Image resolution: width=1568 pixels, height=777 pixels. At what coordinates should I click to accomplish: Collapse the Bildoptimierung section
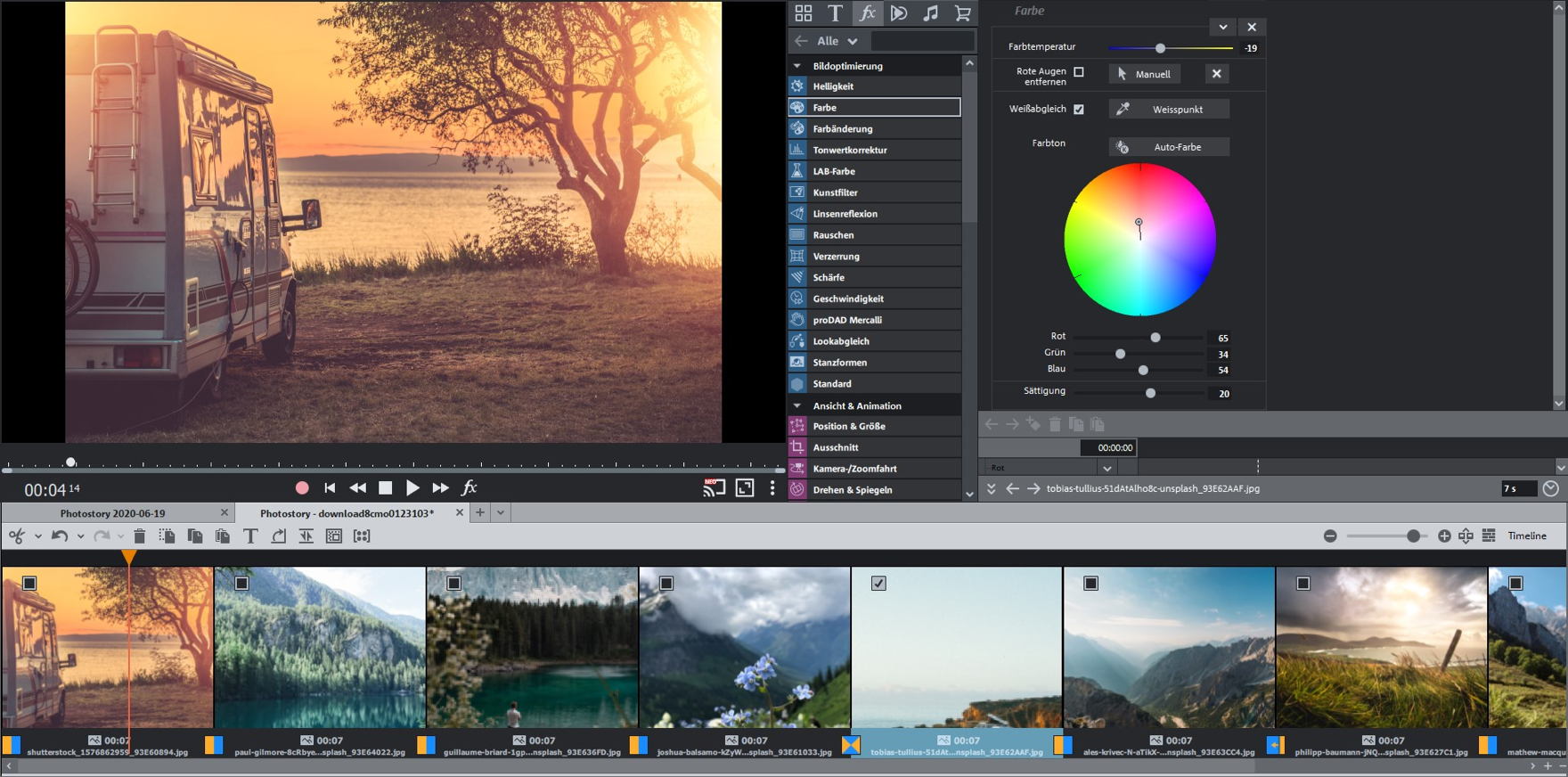point(797,66)
